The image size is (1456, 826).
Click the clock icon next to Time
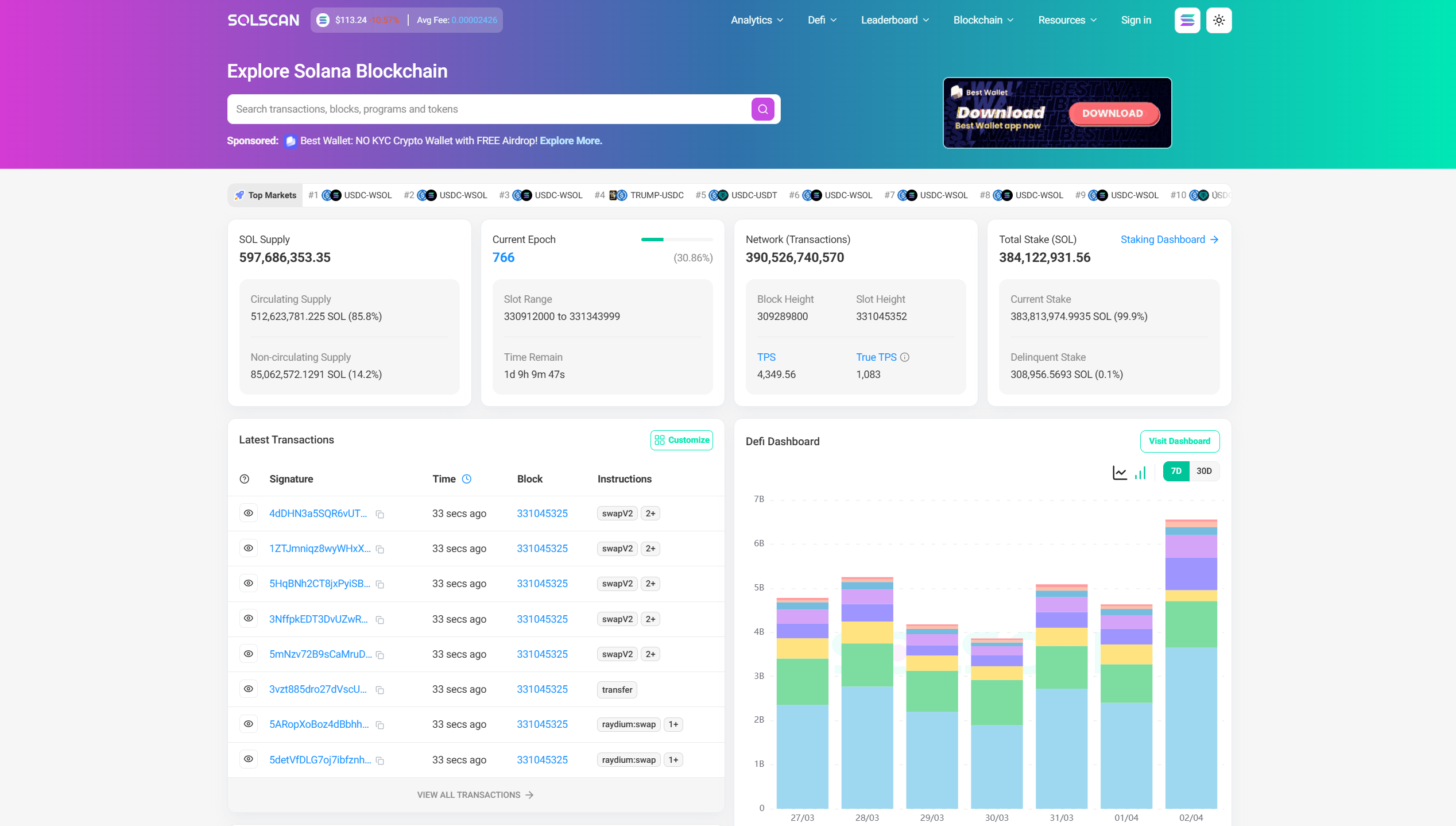[x=467, y=479]
